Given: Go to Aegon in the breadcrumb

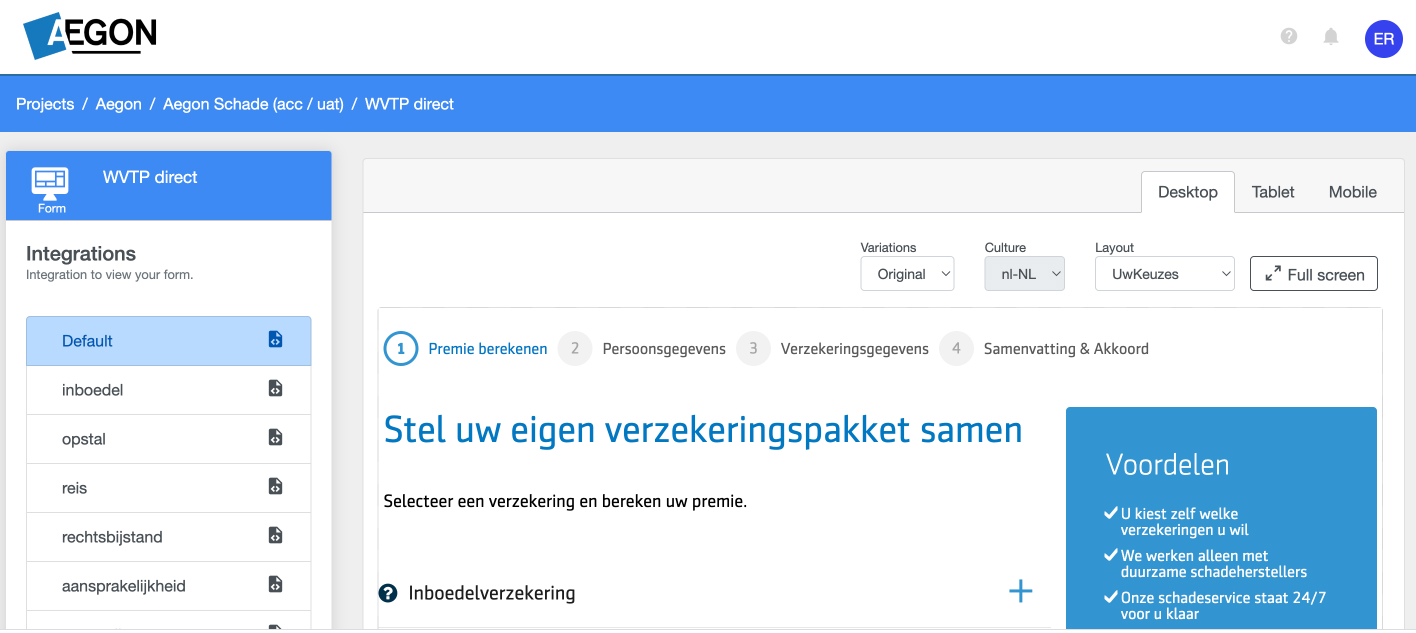Looking at the screenshot, I should 118,104.
